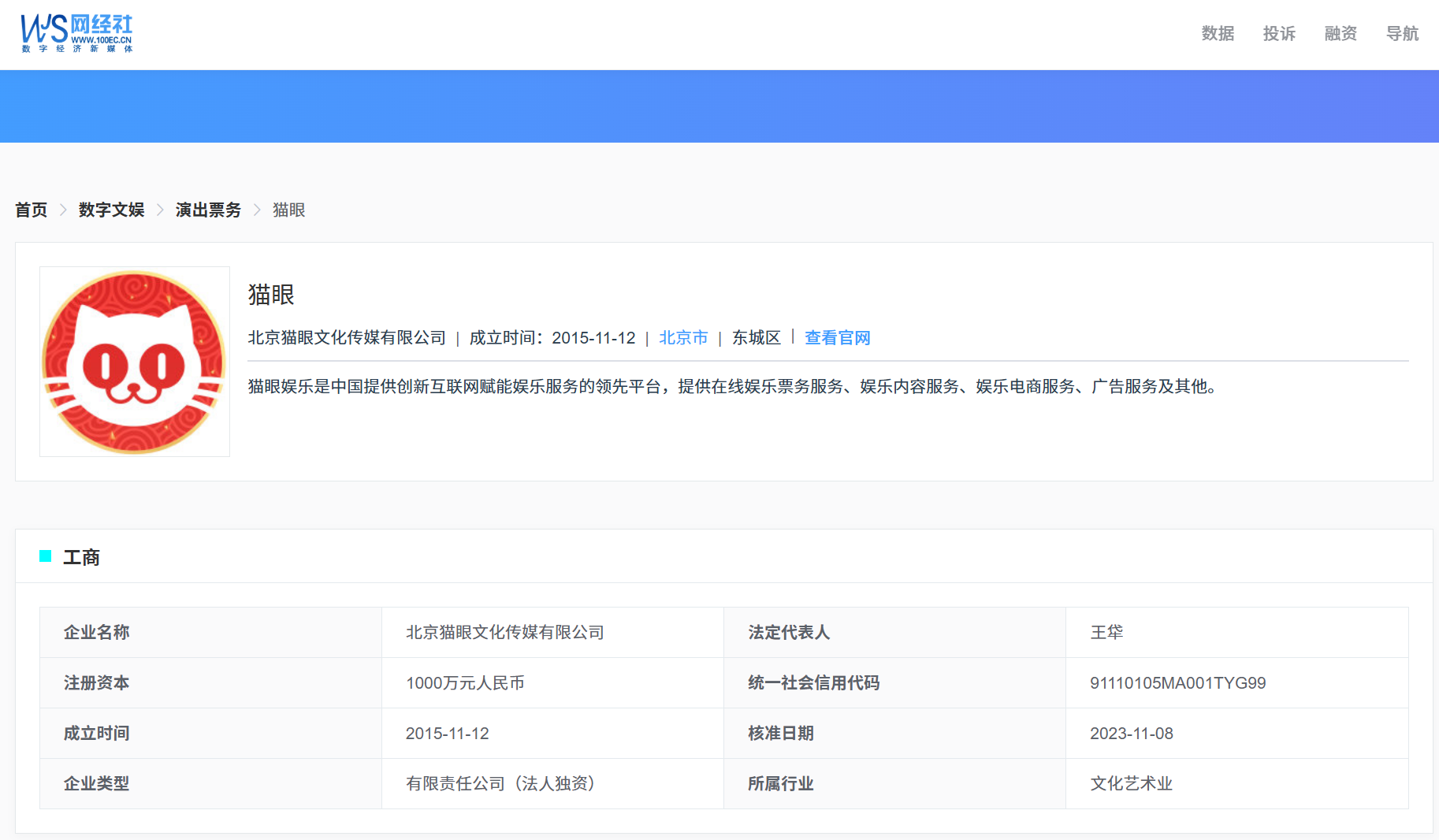Click the 猫眼 cat logo thumbnail
This screenshot has height=840, width=1439.
click(135, 362)
